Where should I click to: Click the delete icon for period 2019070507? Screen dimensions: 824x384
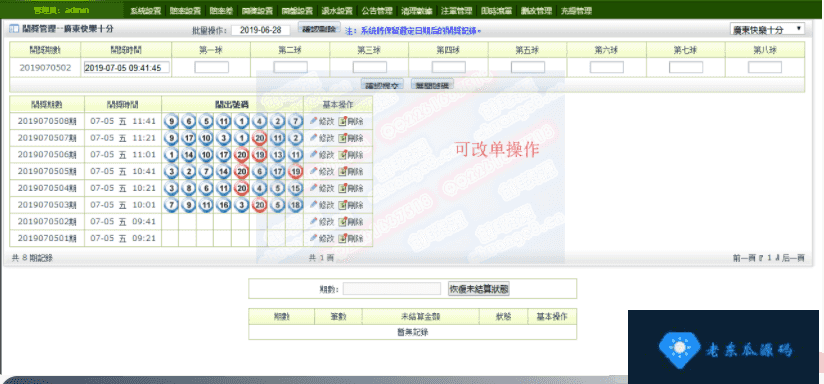click(342, 138)
